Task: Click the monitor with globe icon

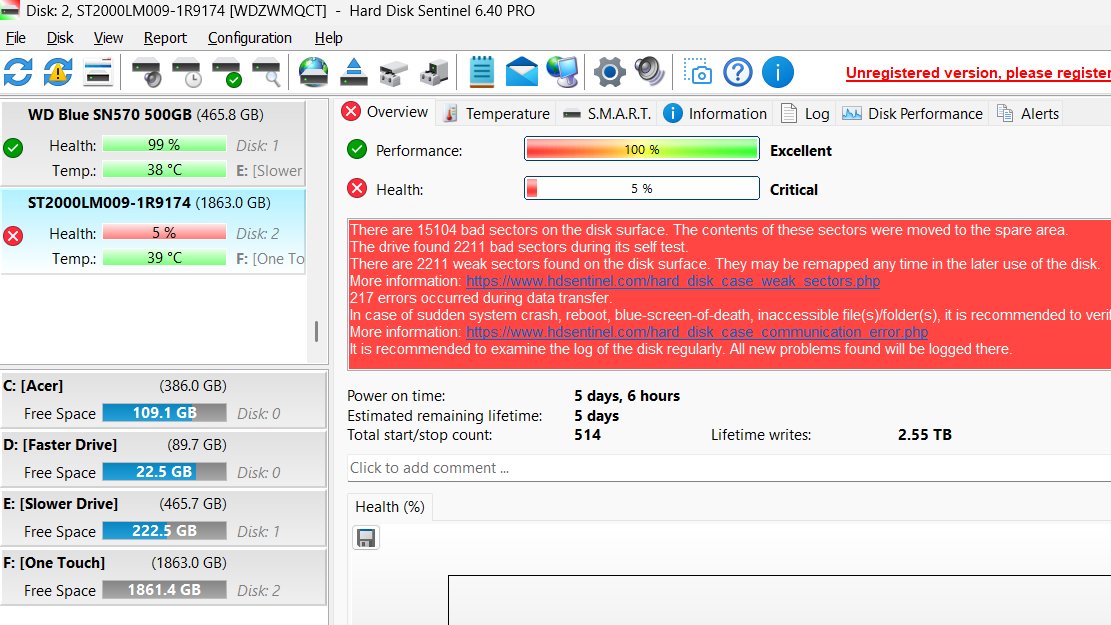Action: pyautogui.click(x=563, y=72)
